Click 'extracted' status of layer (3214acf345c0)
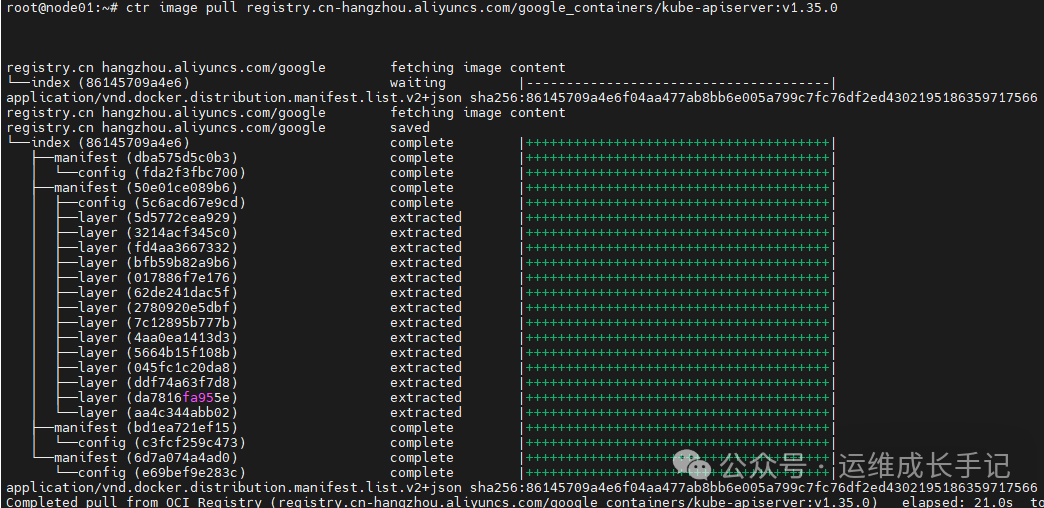Image resolution: width=1044 pixels, height=508 pixels. 425,232
